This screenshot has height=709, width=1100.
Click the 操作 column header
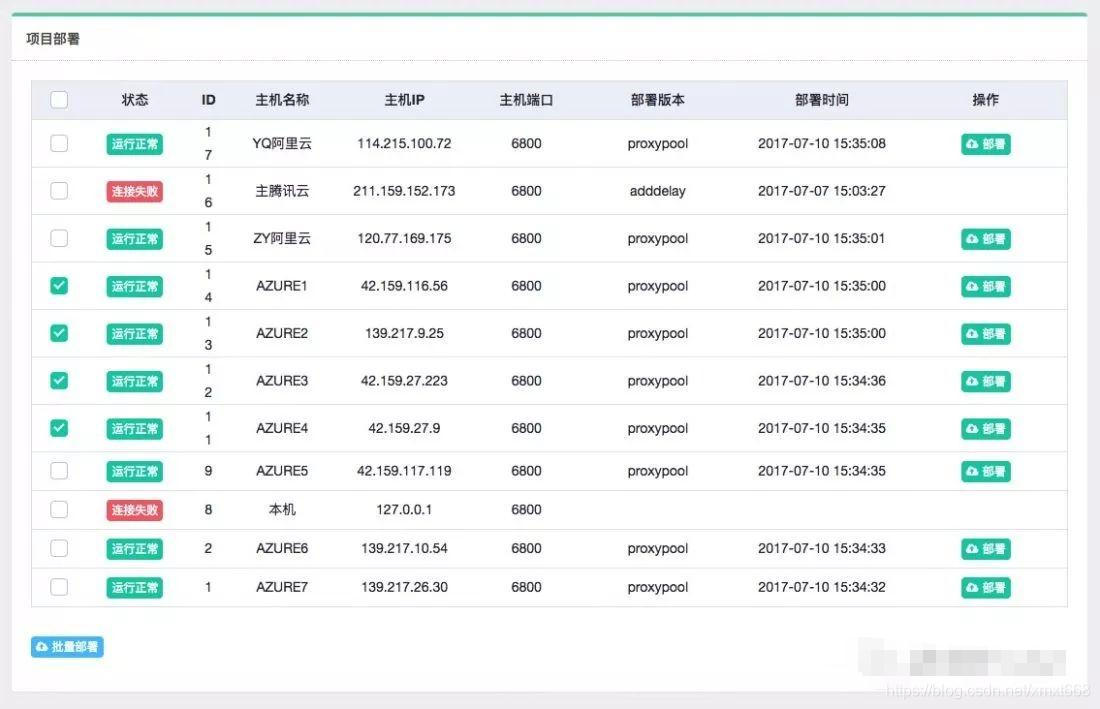click(x=986, y=100)
